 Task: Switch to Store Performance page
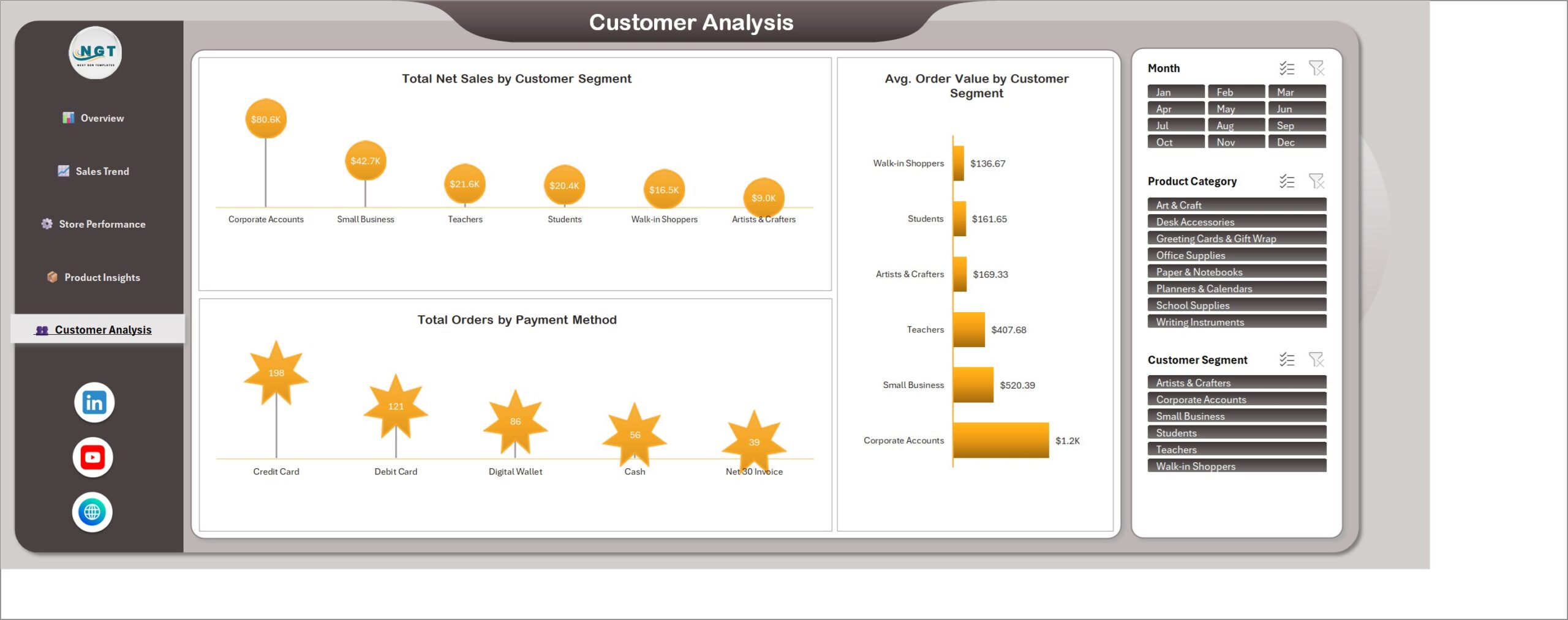pos(94,224)
